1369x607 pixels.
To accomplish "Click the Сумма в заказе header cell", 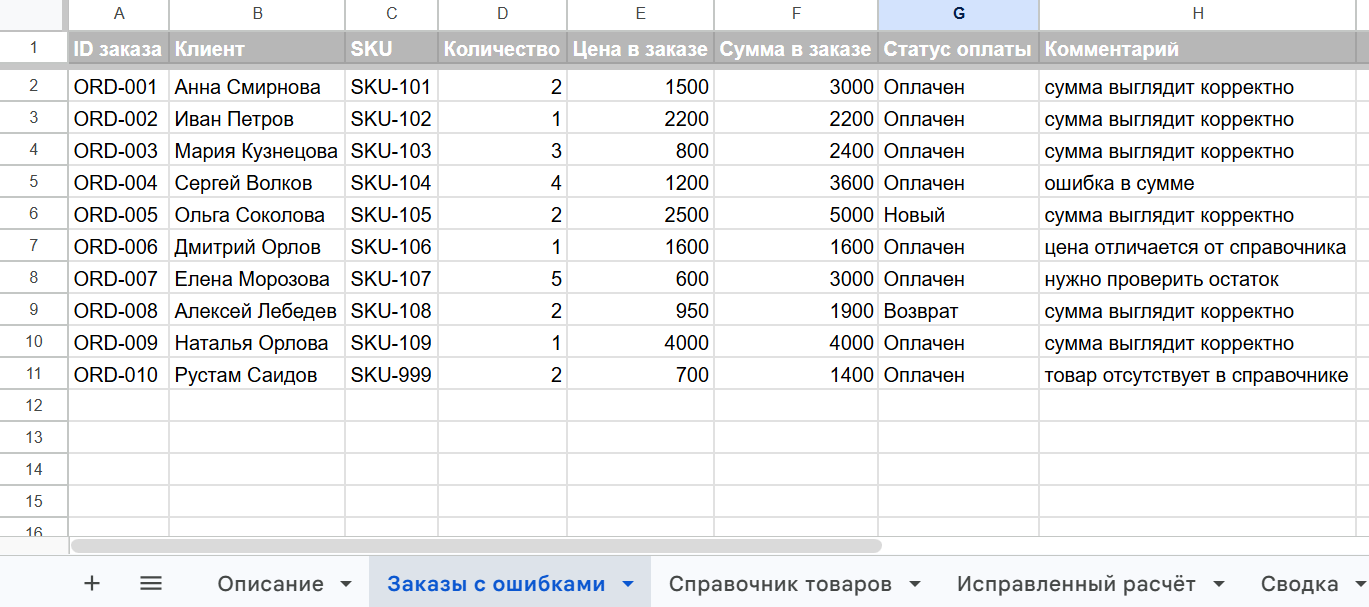I will 796,48.
